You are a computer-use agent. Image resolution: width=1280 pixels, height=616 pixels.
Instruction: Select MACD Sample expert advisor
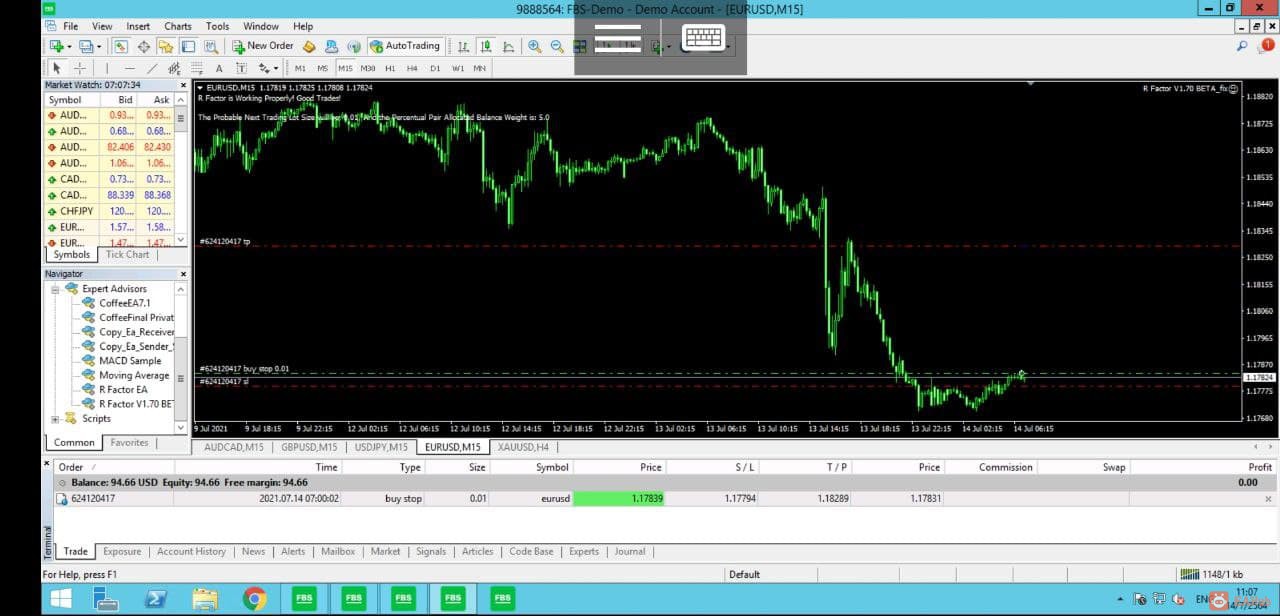(x=129, y=360)
